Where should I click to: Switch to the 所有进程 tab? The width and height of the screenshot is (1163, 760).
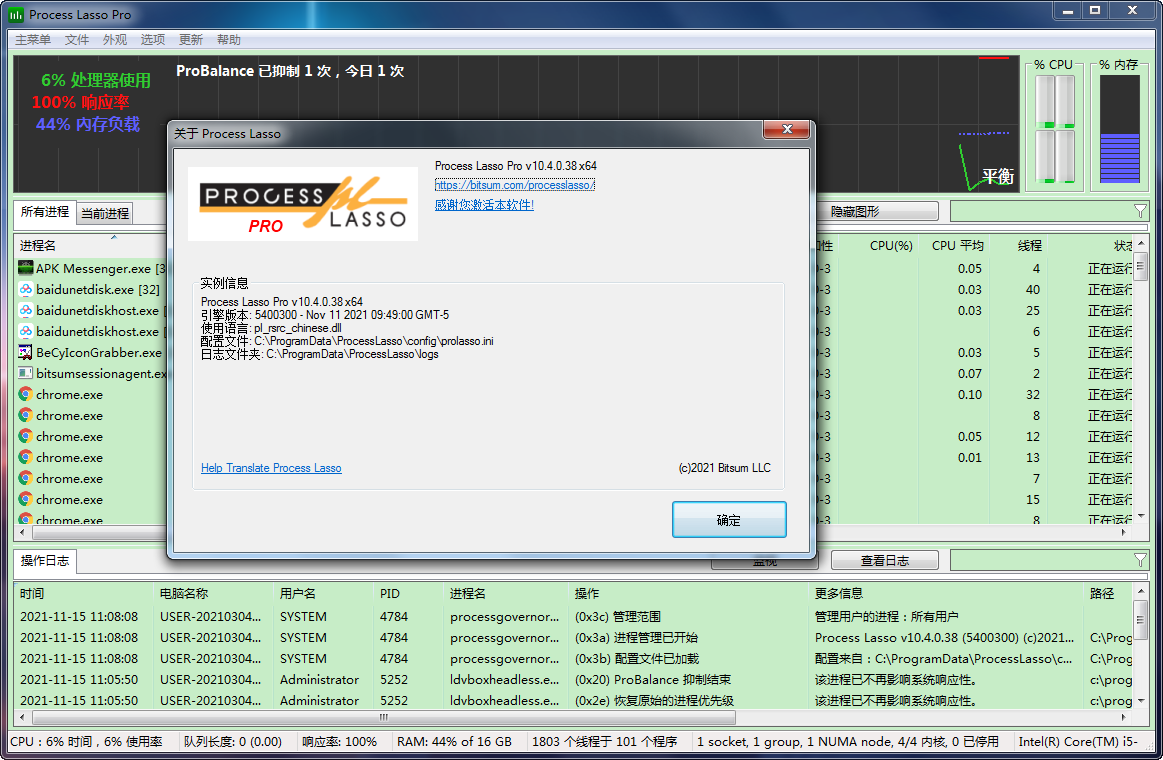point(45,211)
